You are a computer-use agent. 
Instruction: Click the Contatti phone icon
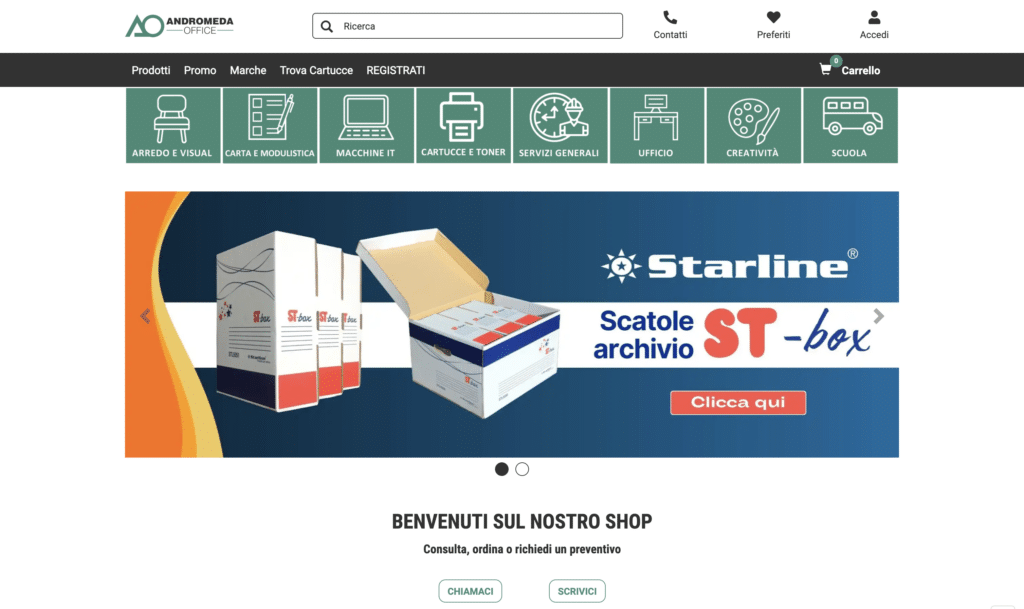(x=670, y=18)
